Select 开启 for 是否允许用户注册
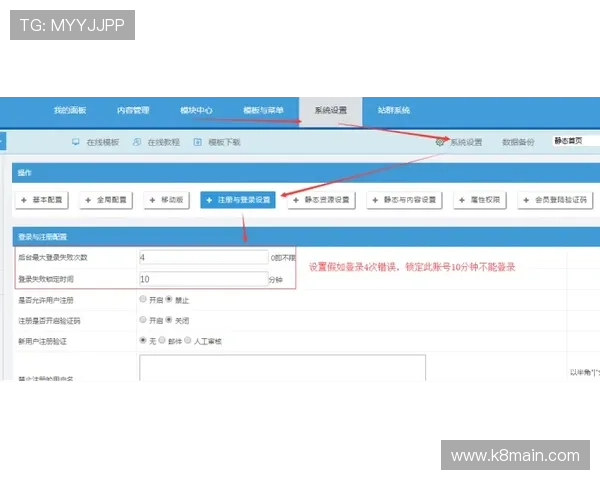This screenshot has height=480, width=600. point(143,299)
